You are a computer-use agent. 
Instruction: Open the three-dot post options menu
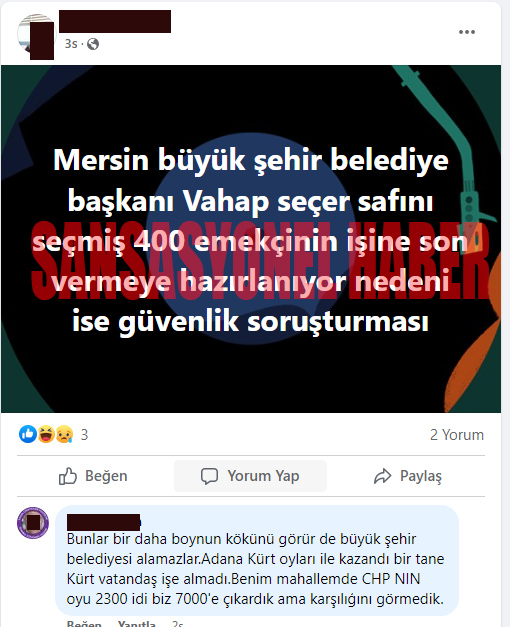tap(466, 32)
